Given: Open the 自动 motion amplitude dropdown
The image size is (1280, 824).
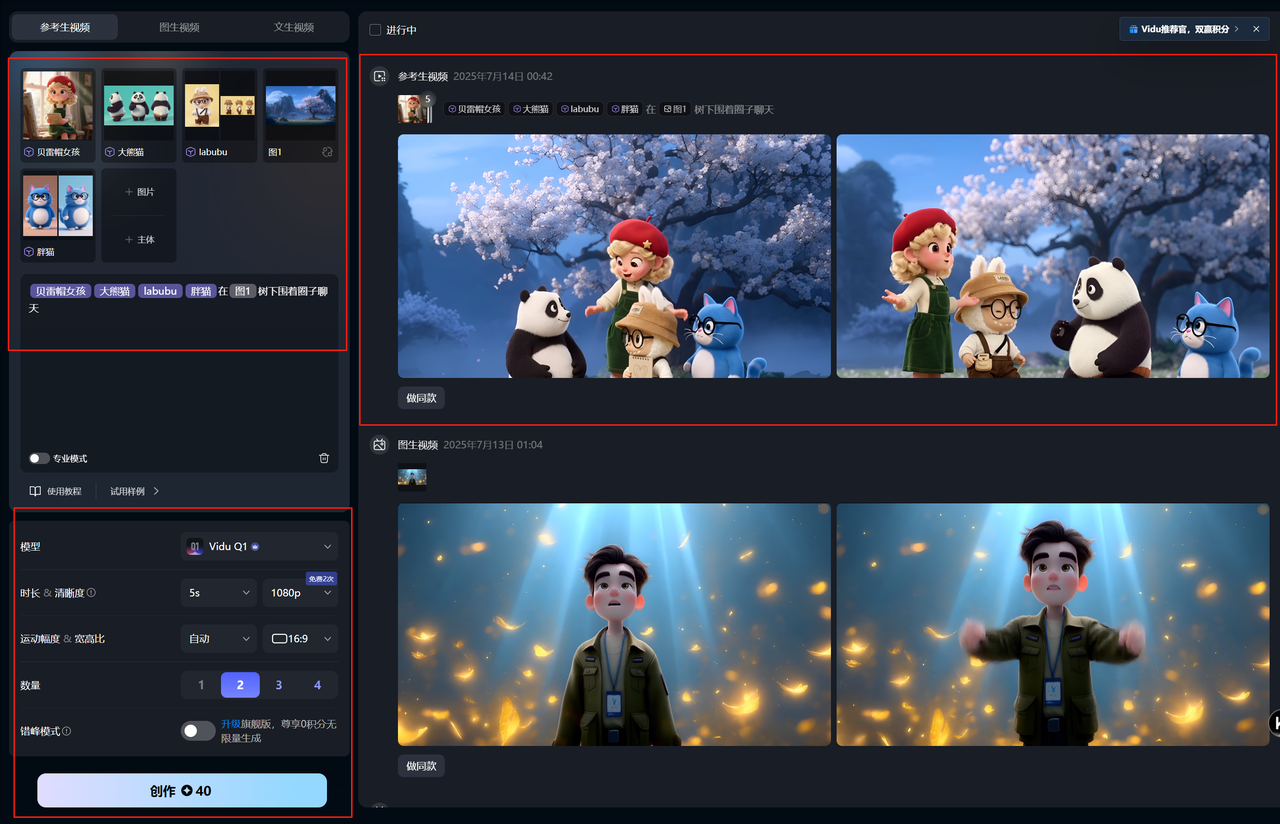Looking at the screenshot, I should (218, 638).
